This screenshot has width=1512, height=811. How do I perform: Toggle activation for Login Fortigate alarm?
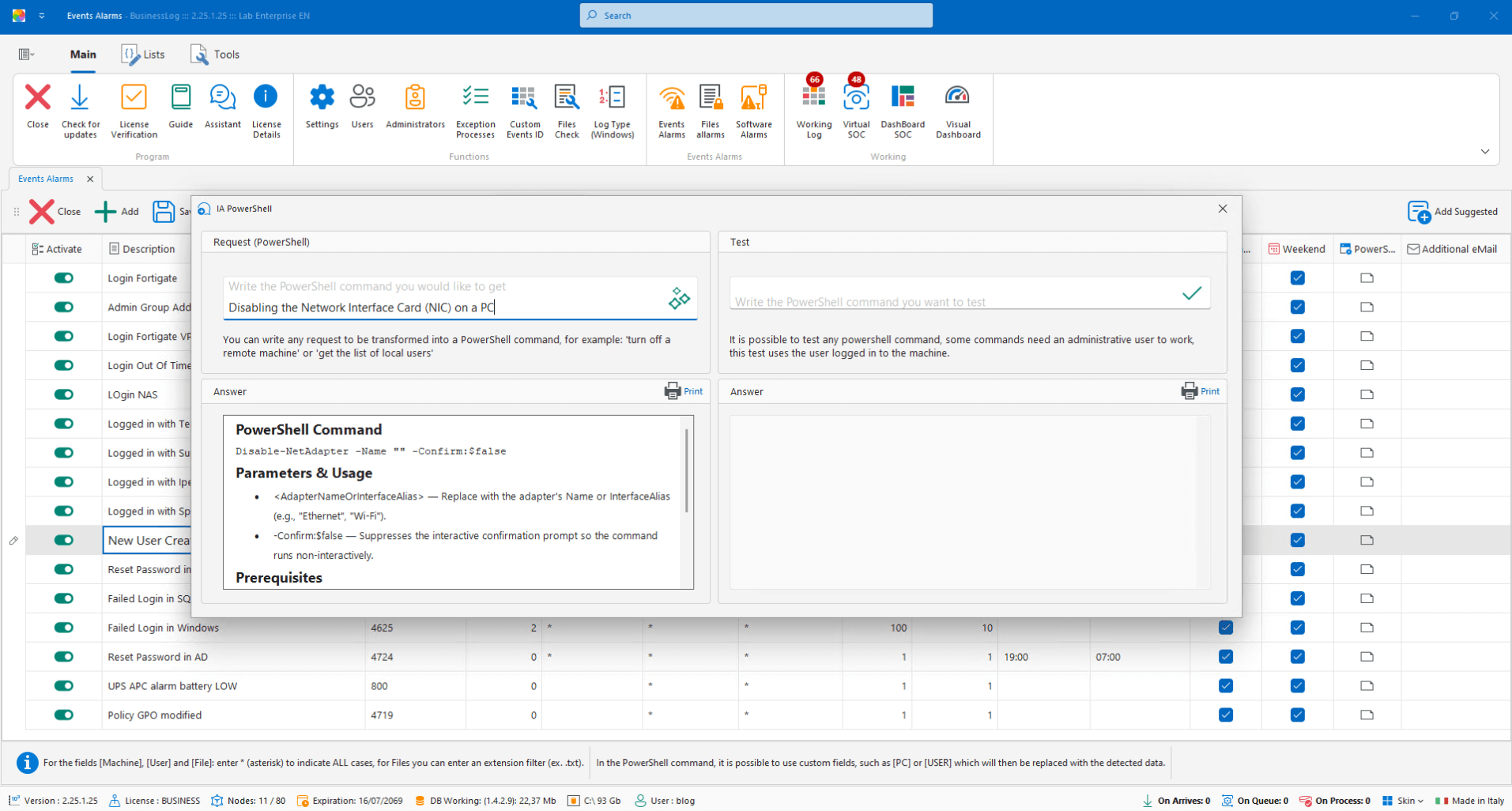pyautogui.click(x=64, y=278)
